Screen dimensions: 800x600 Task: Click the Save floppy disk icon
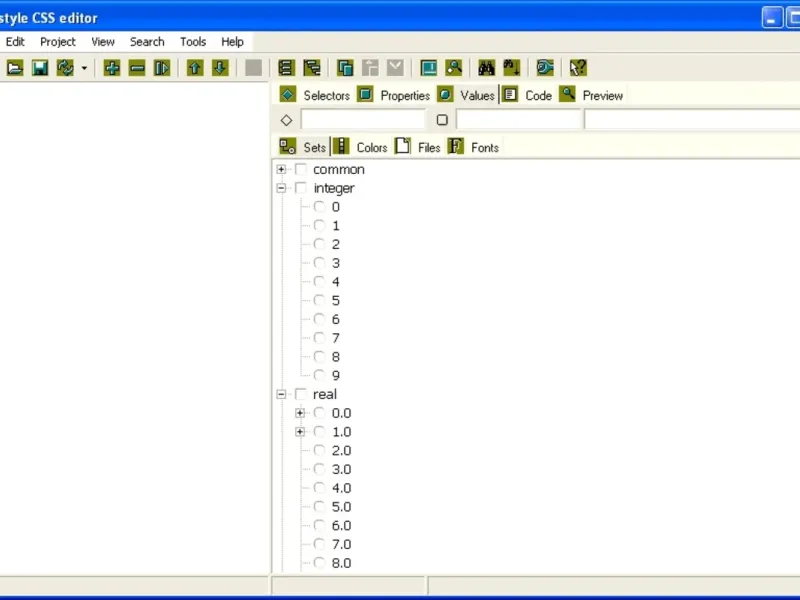click(x=40, y=68)
